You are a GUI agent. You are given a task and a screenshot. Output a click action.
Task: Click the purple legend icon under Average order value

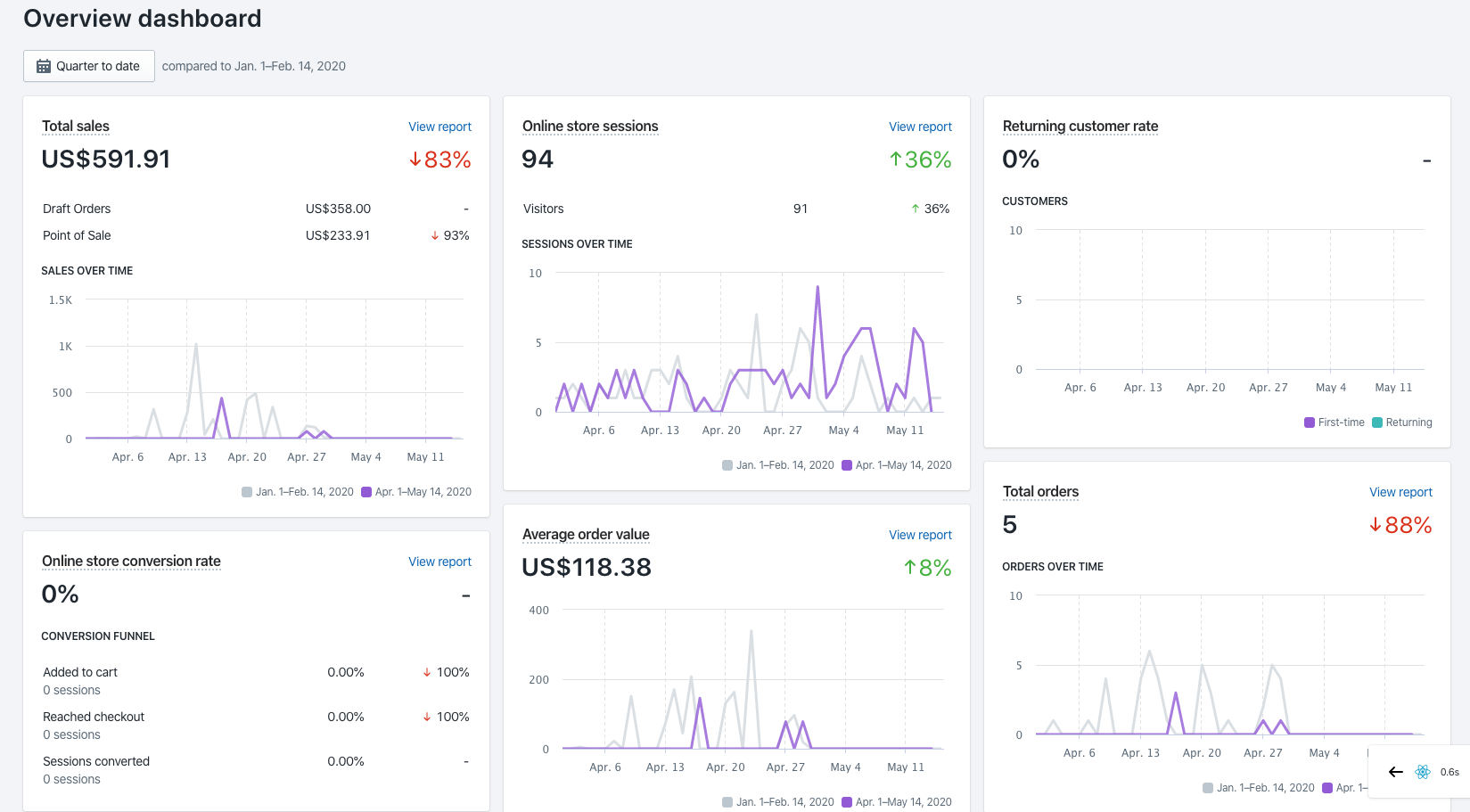(x=845, y=801)
